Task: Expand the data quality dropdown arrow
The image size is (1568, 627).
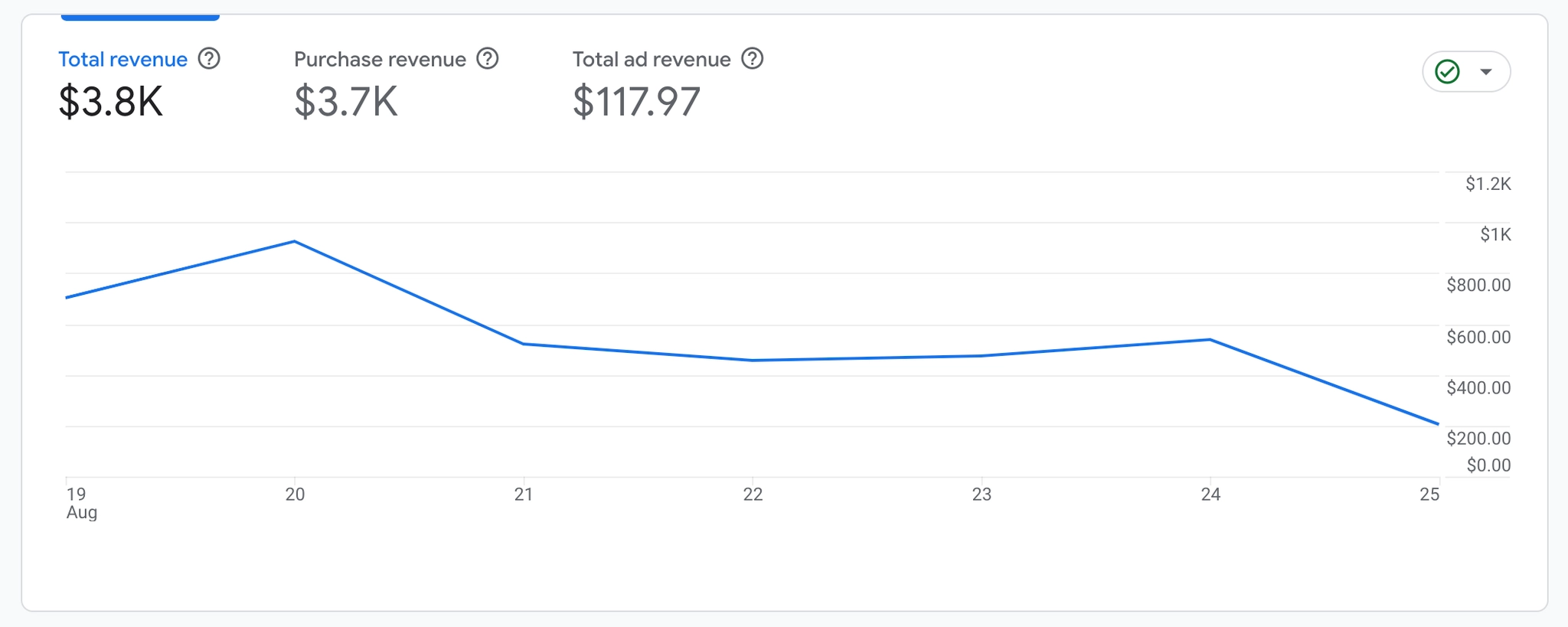Action: click(x=1486, y=72)
